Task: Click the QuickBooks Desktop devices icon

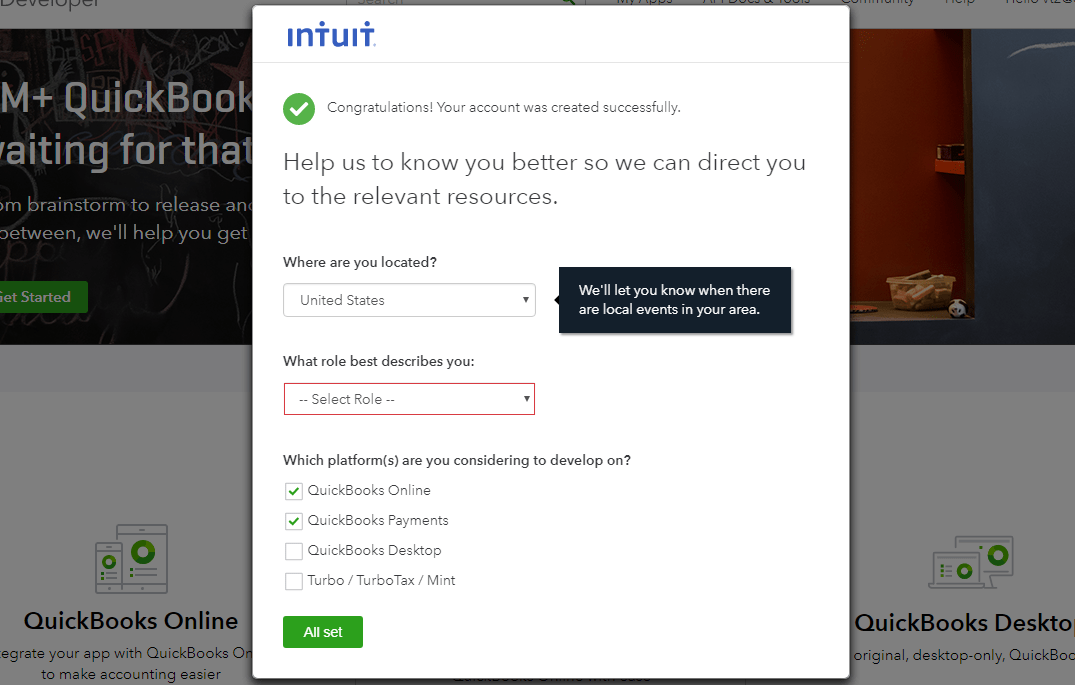Action: click(971, 562)
